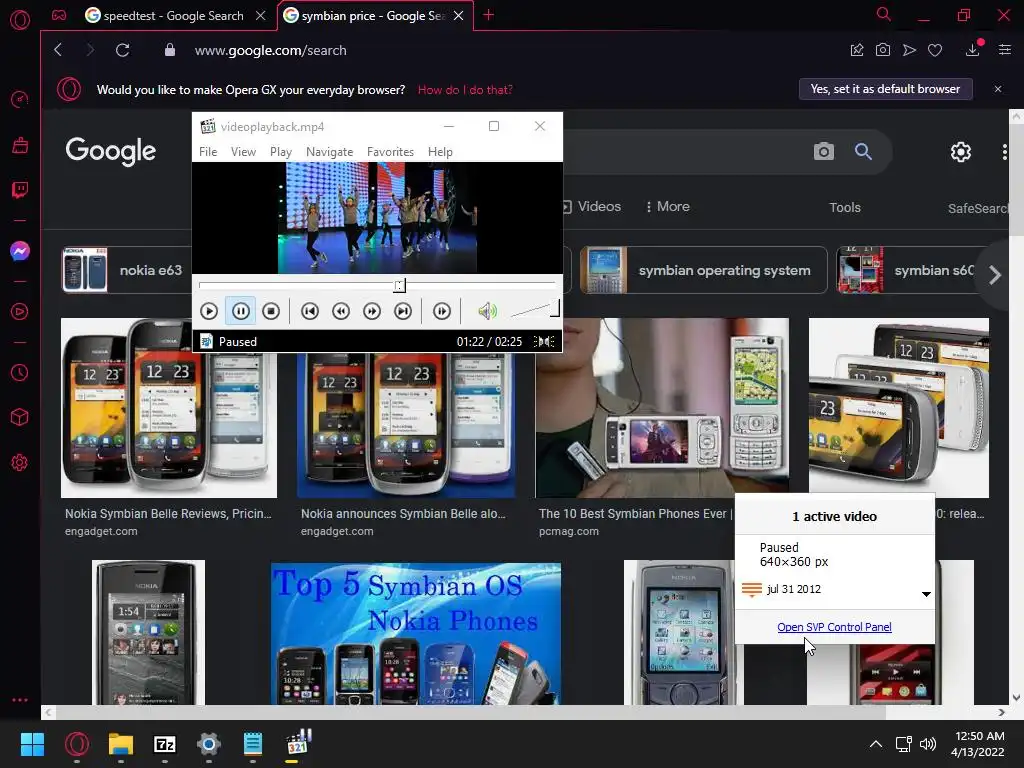Switch to speedtest Google Search tab

point(174,16)
